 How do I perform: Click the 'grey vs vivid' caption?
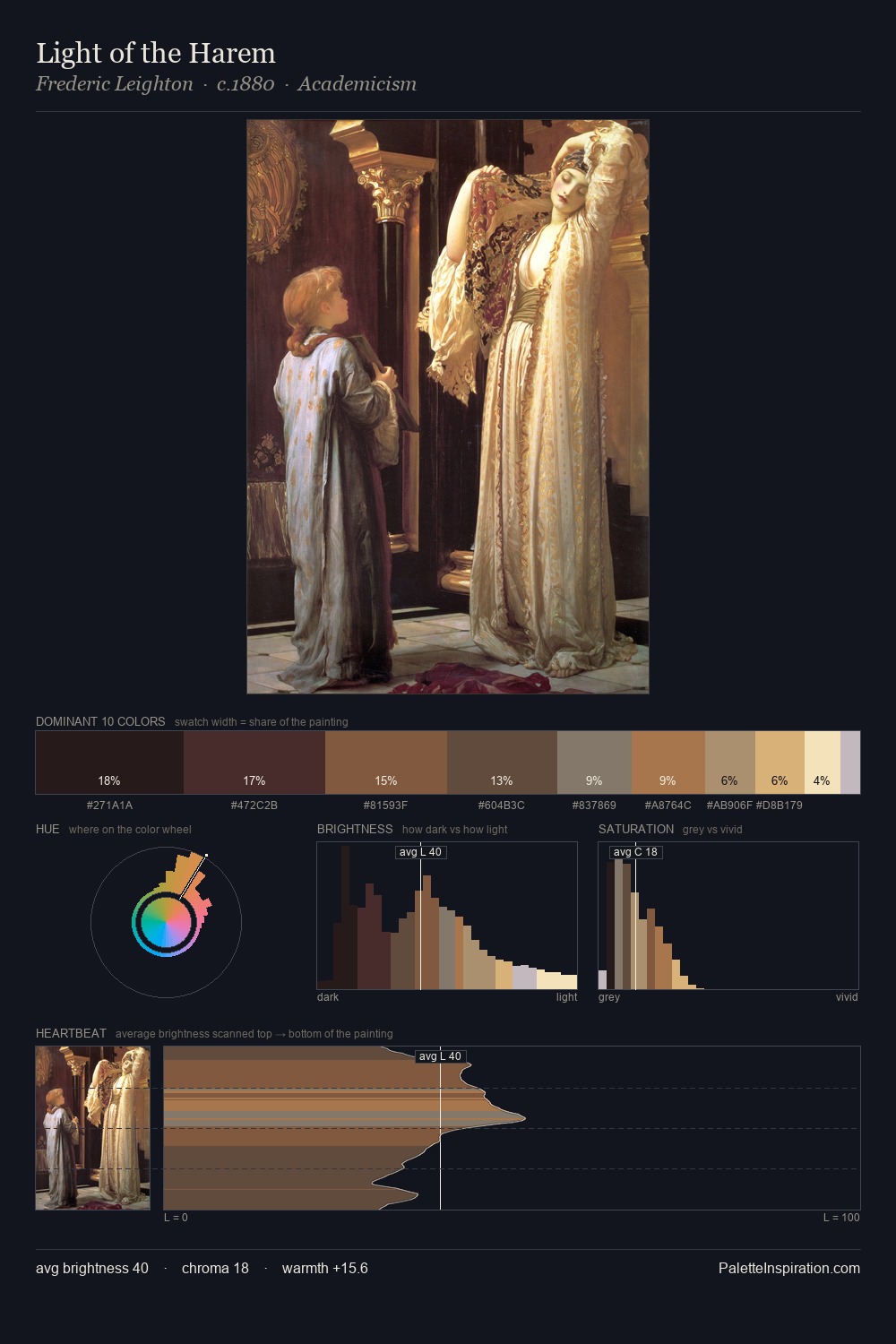pyautogui.click(x=712, y=830)
